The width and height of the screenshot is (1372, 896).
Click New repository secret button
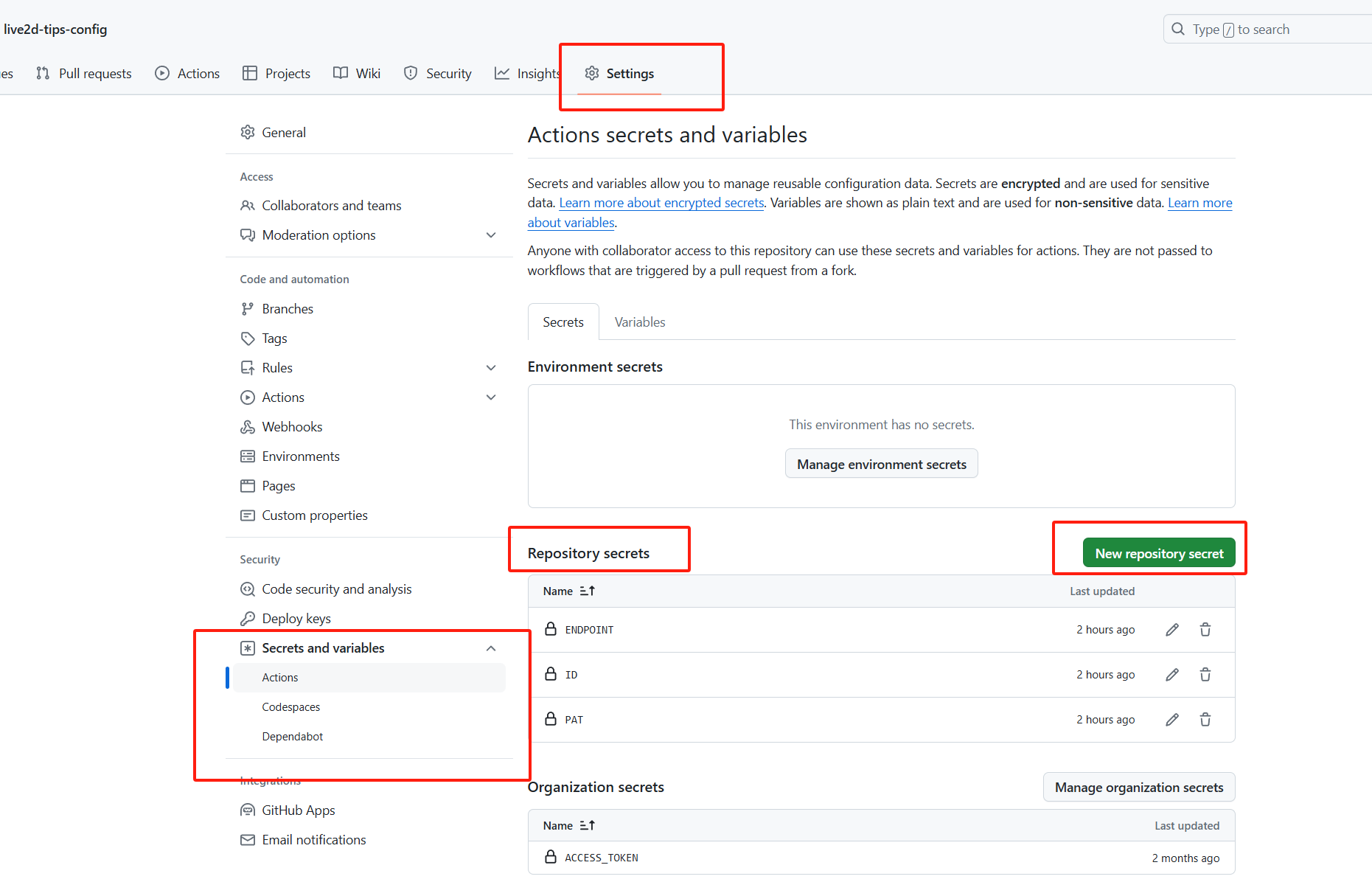click(x=1158, y=553)
